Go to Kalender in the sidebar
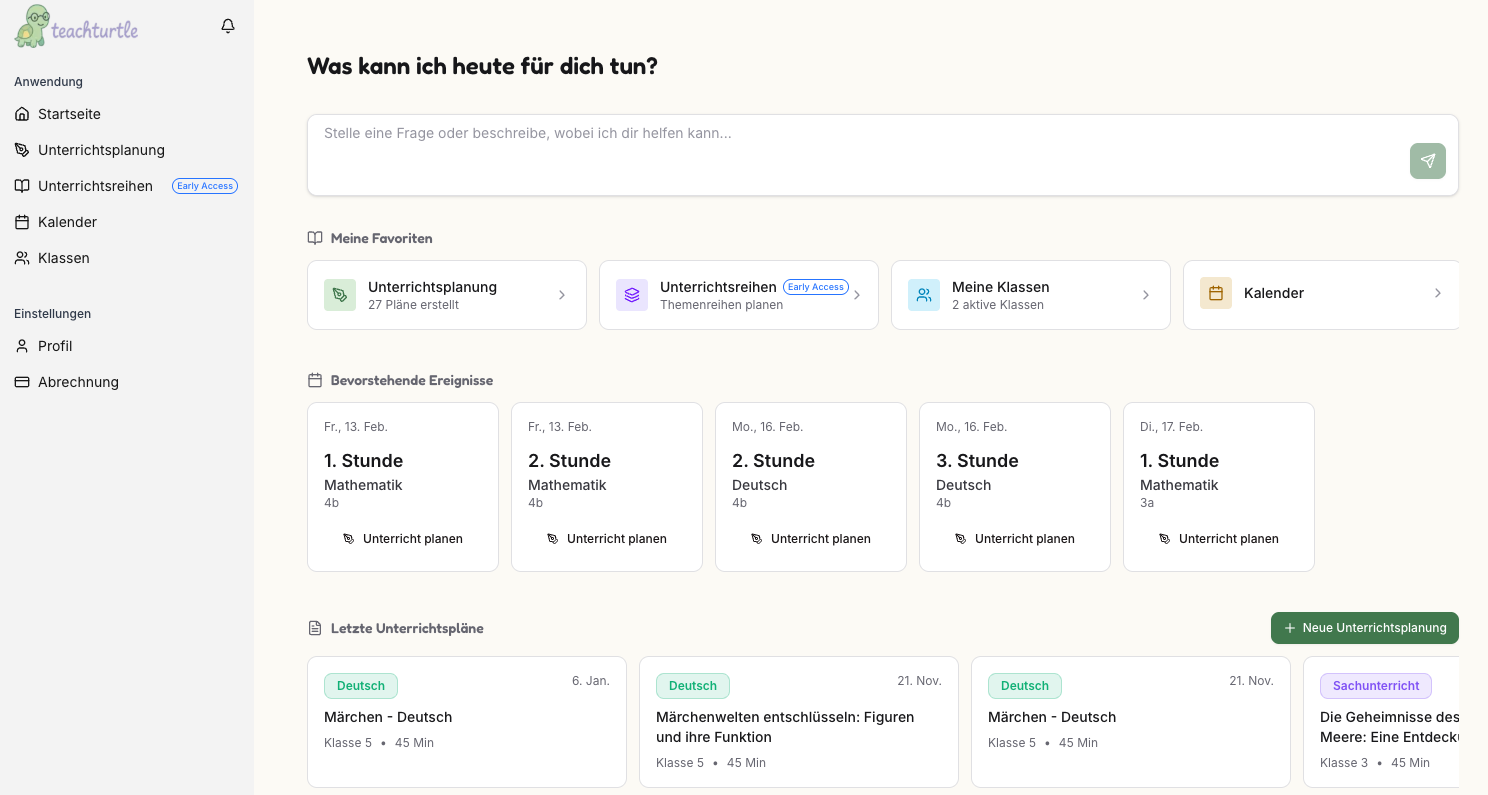This screenshot has height=795, width=1488. coord(126,222)
